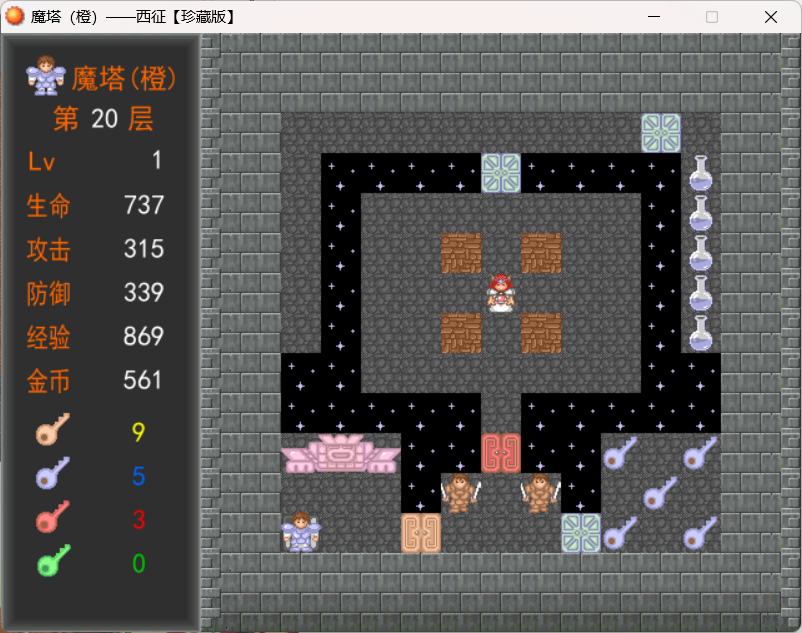Click the 经验 value 869

pyautogui.click(x=143, y=336)
